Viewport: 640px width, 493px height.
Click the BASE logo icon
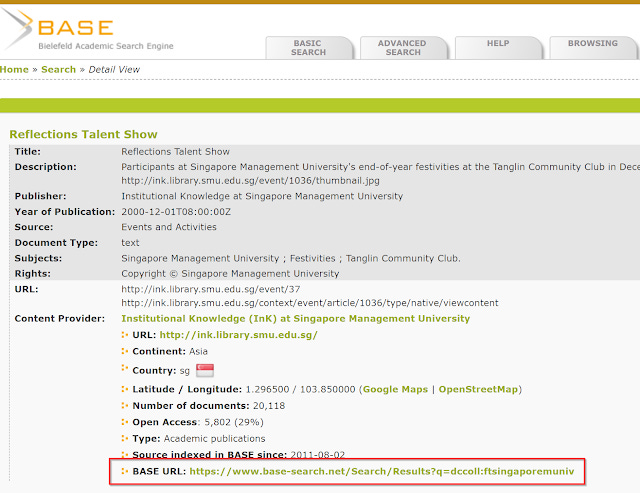pos(16,28)
